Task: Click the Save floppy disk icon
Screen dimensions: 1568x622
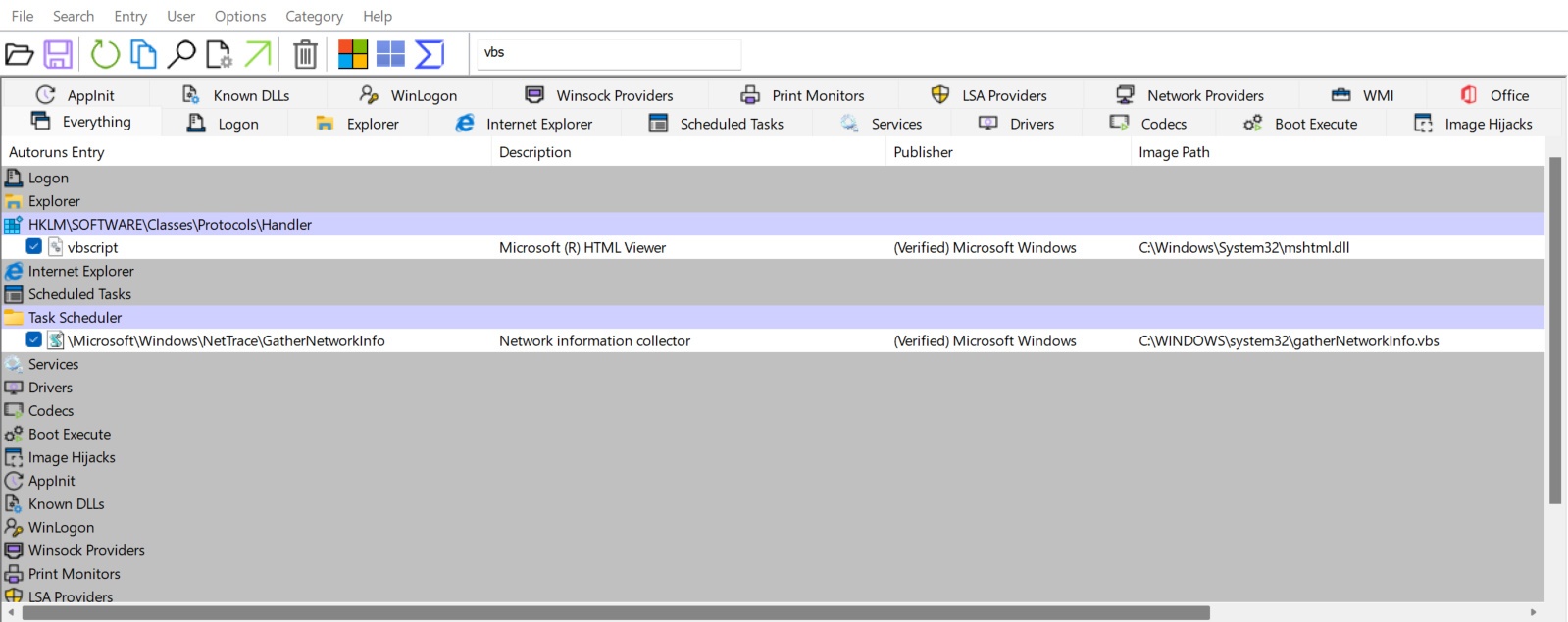Action: pos(58,54)
